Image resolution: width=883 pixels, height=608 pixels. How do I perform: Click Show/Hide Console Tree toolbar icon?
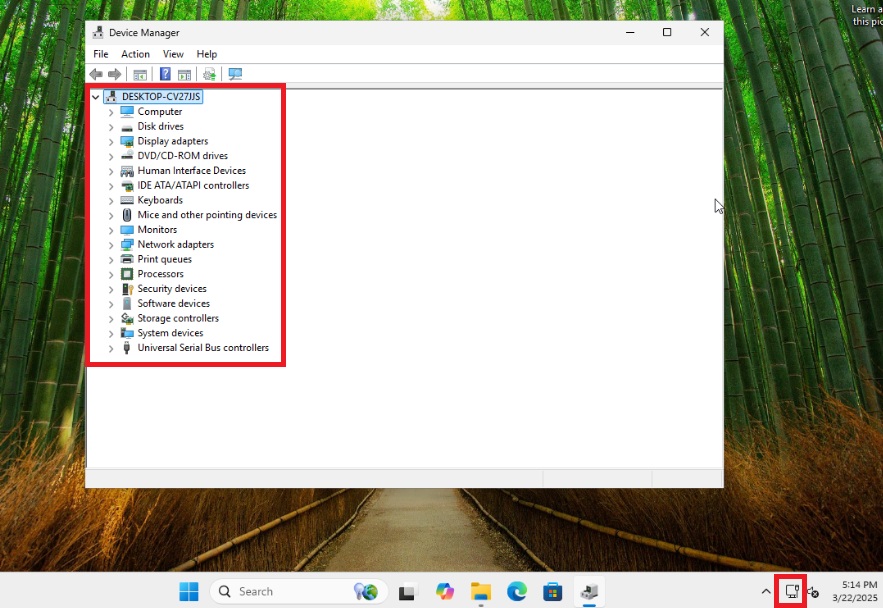point(140,74)
